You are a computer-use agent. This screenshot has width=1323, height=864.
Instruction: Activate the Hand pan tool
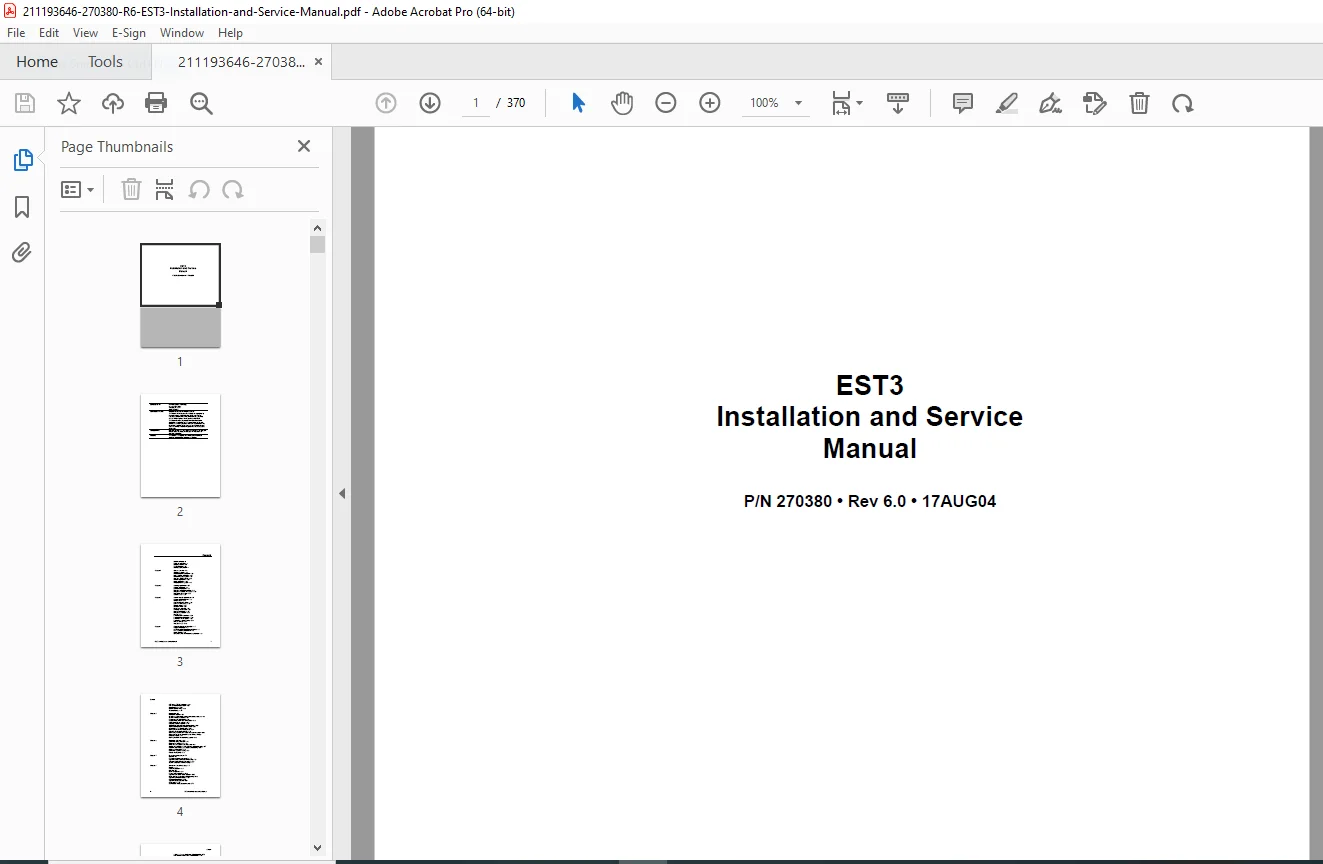click(x=622, y=103)
